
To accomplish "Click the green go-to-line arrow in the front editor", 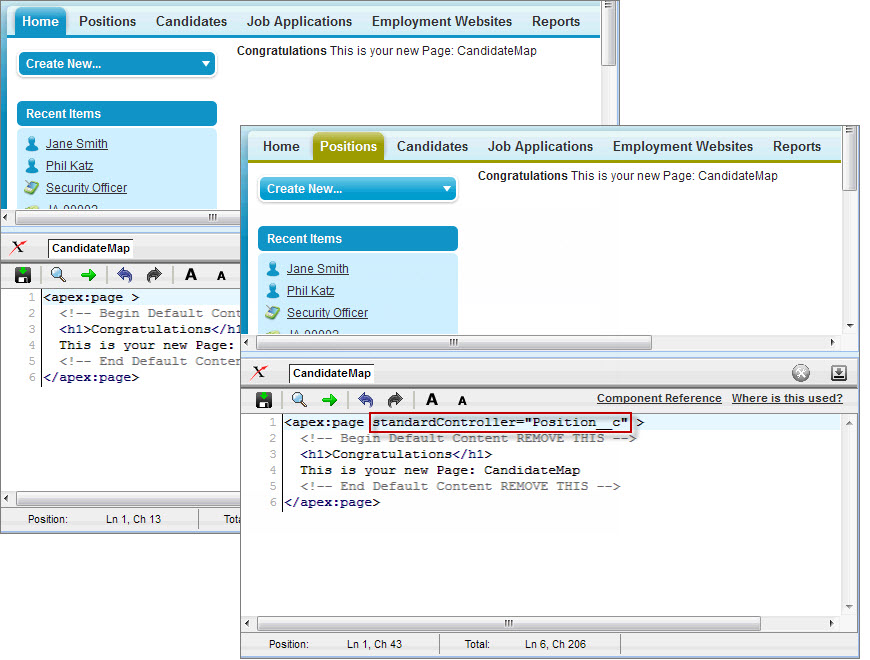I will pyautogui.click(x=330, y=400).
